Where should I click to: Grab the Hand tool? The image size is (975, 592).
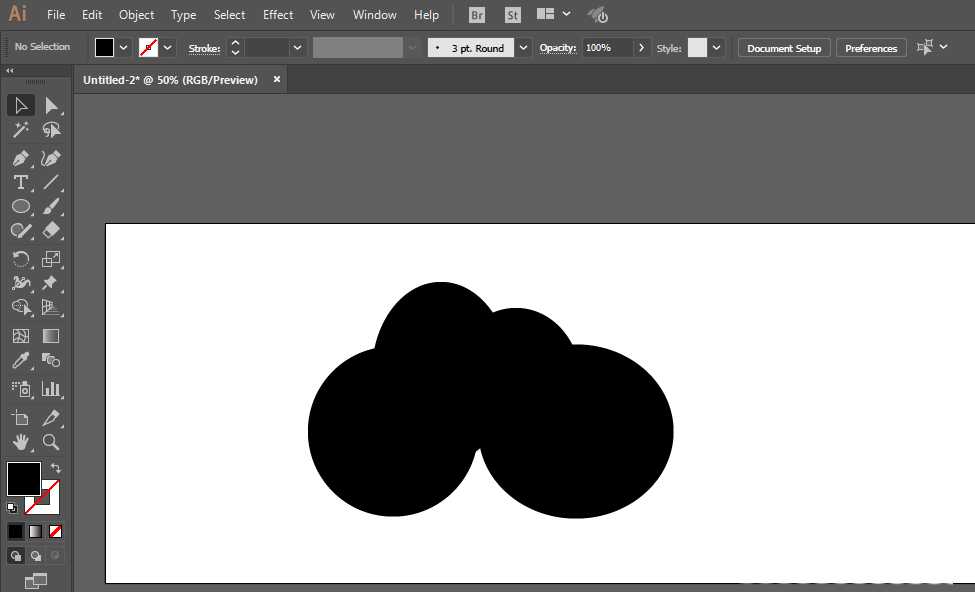(x=21, y=441)
